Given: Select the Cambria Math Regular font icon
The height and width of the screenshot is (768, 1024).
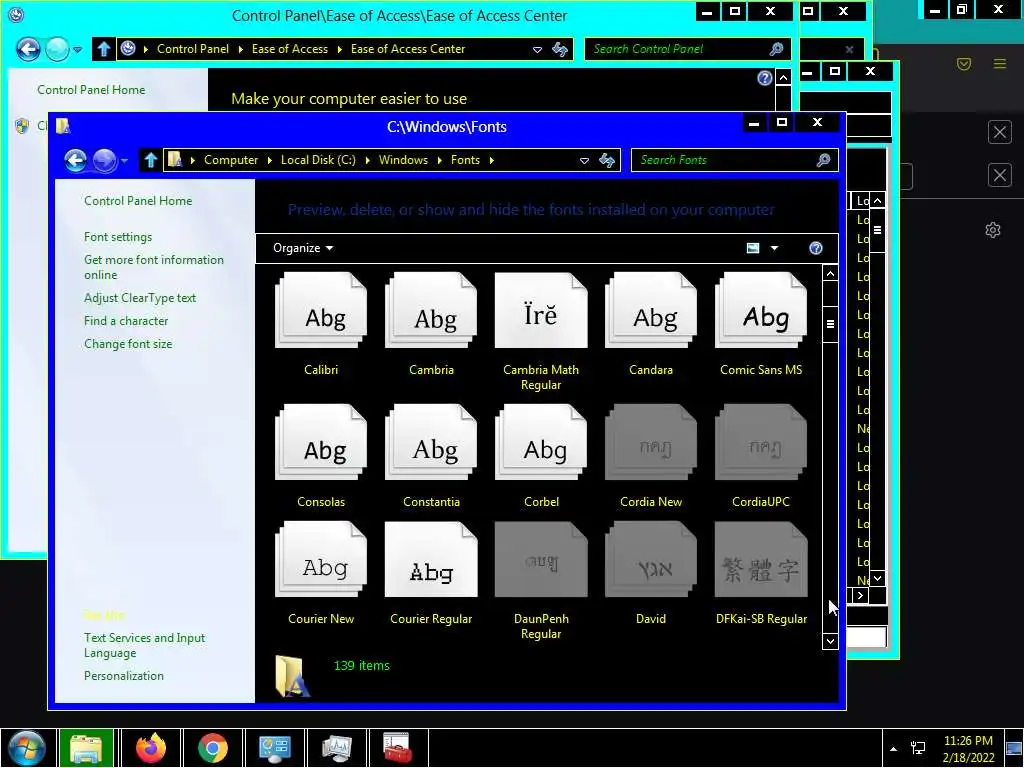Looking at the screenshot, I should point(541,310).
